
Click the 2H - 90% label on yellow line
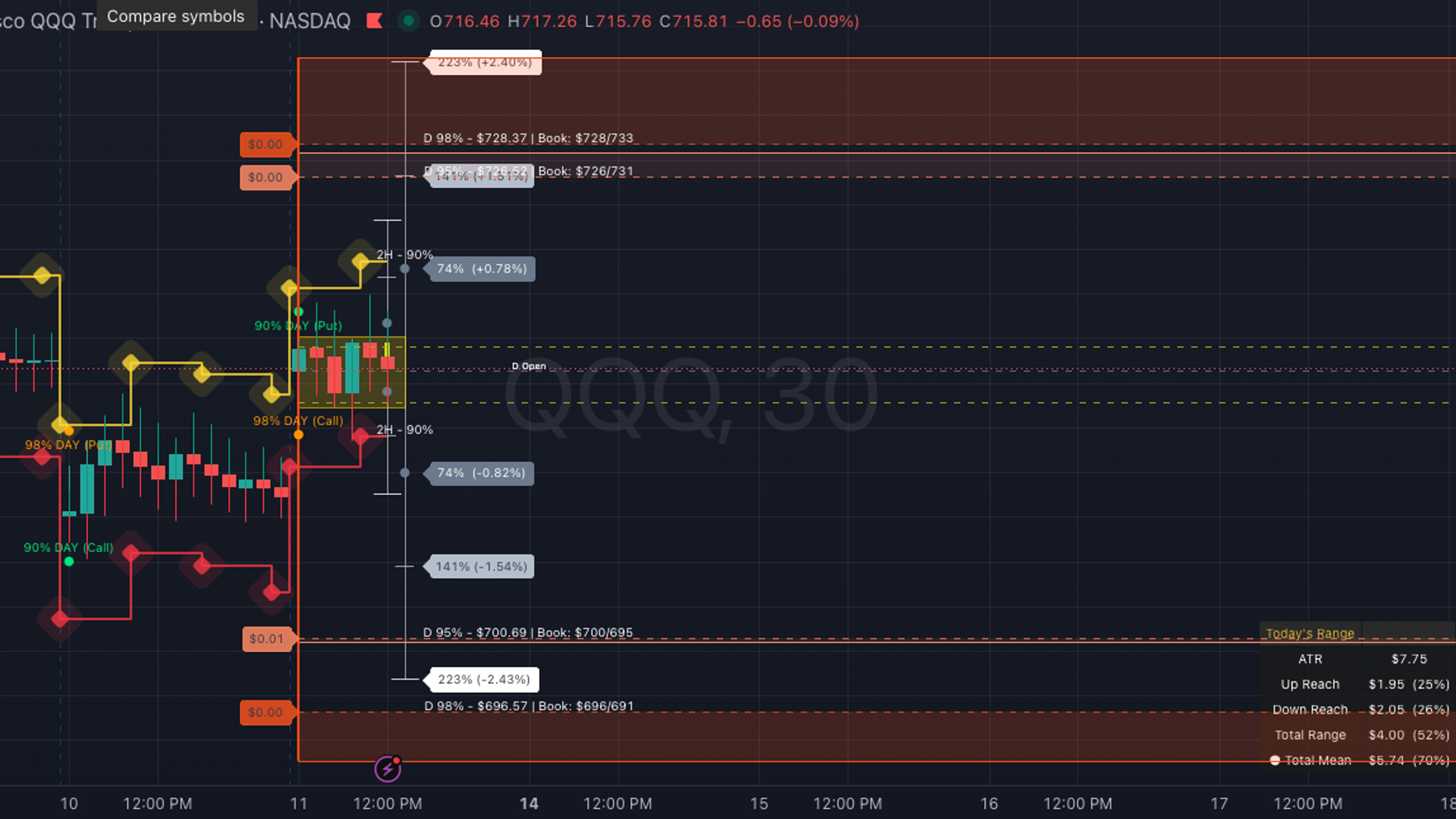click(405, 255)
